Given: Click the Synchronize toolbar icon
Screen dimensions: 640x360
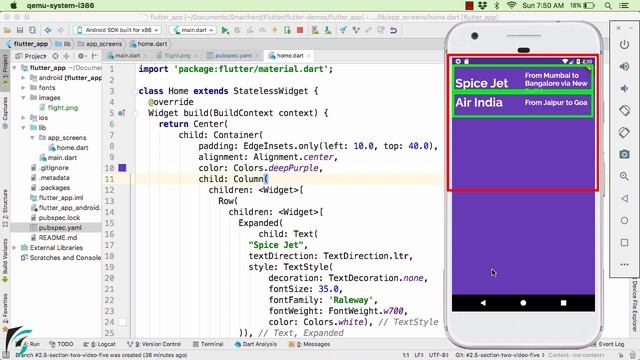Looking at the screenshot, I should pos(32,30).
